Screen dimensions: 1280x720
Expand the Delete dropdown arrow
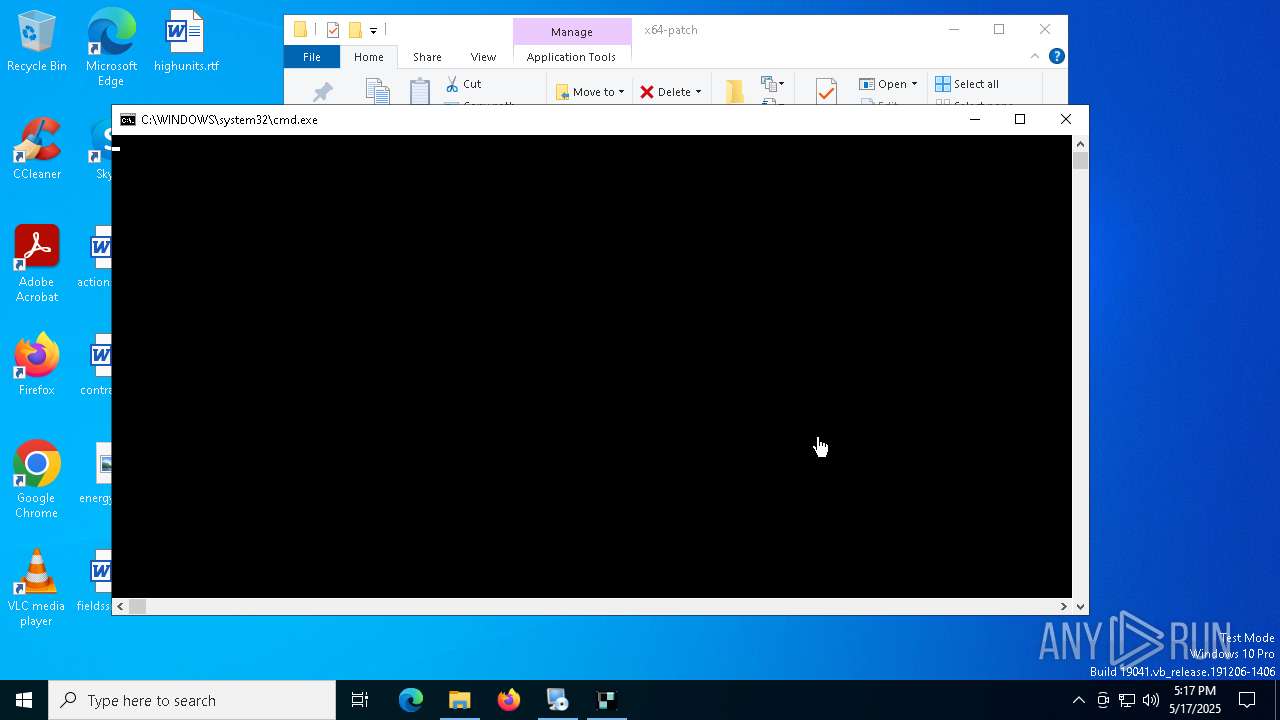pyautogui.click(x=698, y=92)
